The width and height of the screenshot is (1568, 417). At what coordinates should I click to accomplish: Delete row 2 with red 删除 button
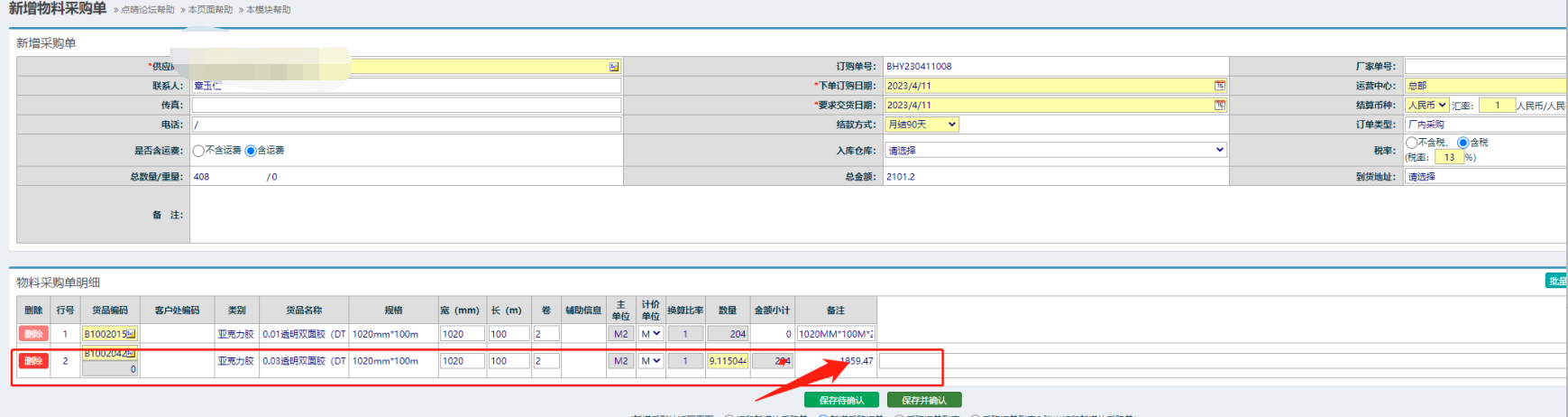click(33, 361)
